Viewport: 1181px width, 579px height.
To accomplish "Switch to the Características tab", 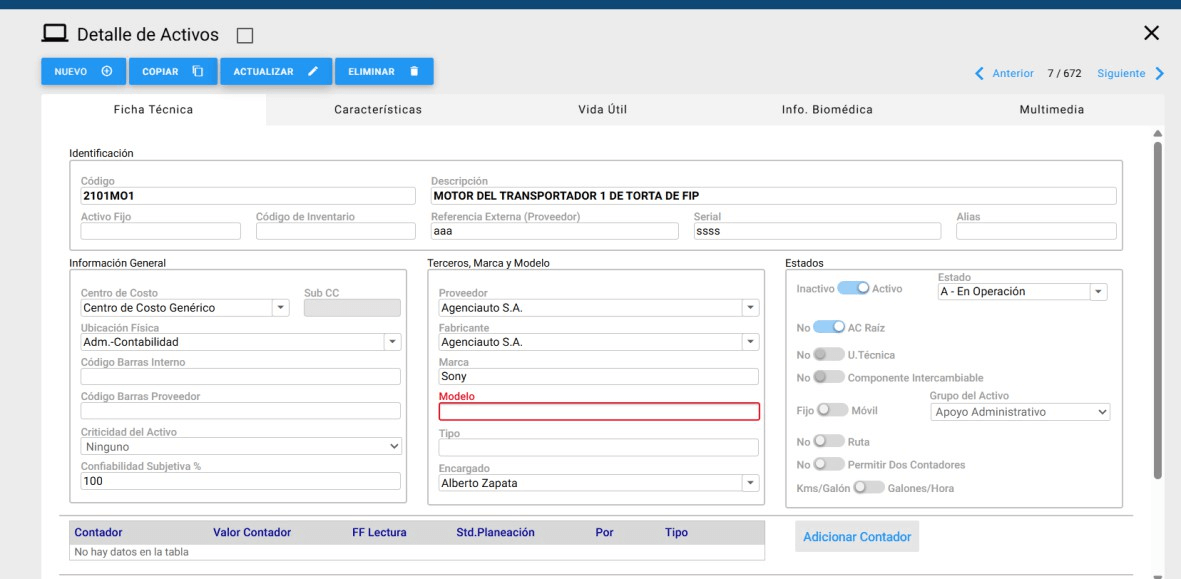I will point(377,109).
